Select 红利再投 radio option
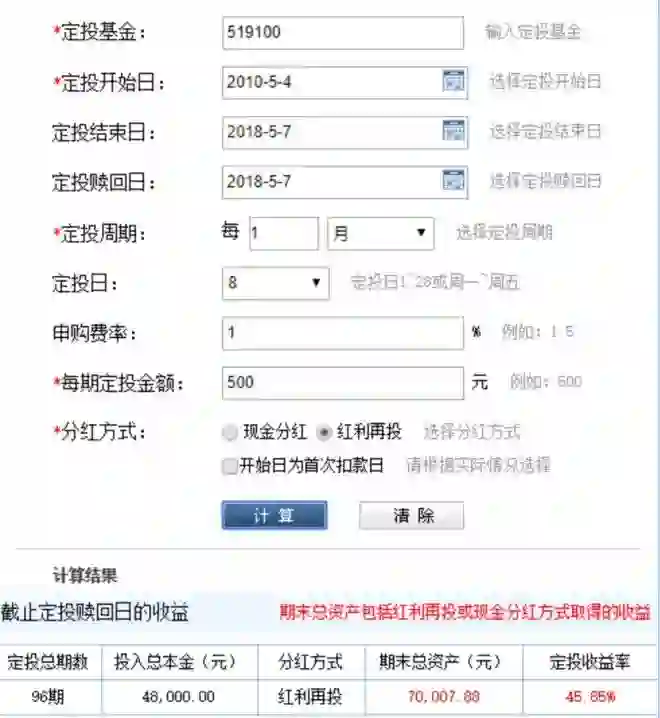 coord(324,433)
